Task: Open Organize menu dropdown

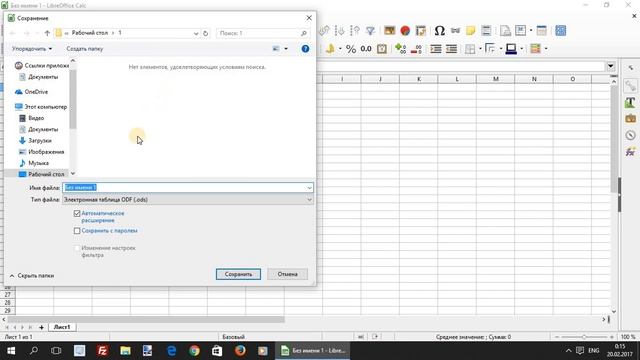Action: coord(32,49)
